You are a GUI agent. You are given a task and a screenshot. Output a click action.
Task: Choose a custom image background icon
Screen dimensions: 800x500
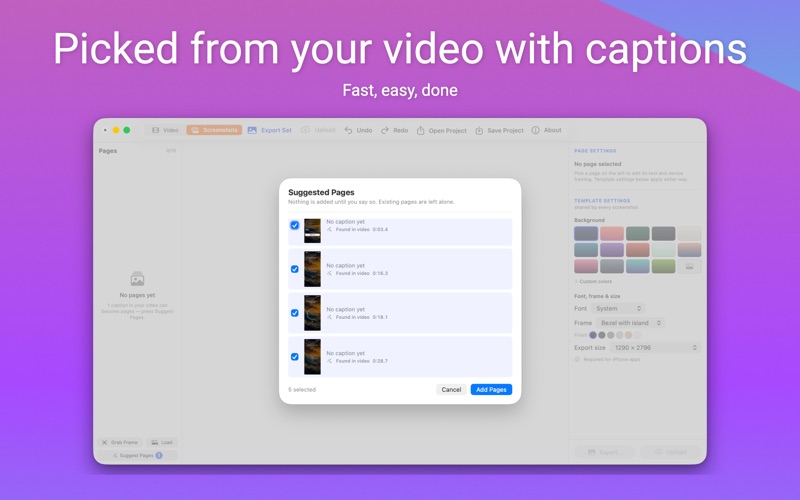(689, 266)
